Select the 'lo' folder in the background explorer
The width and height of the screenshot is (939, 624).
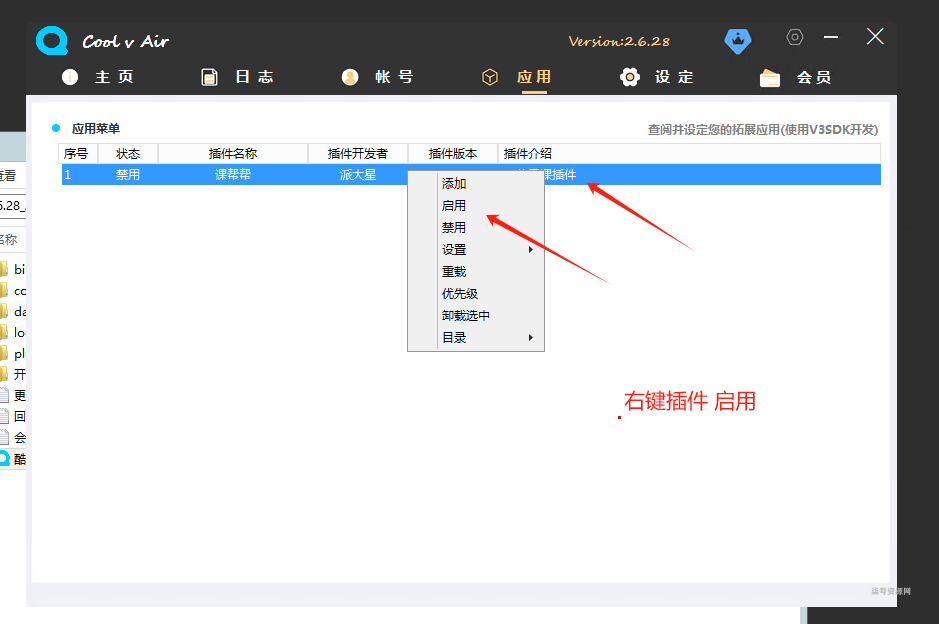(x=13, y=332)
